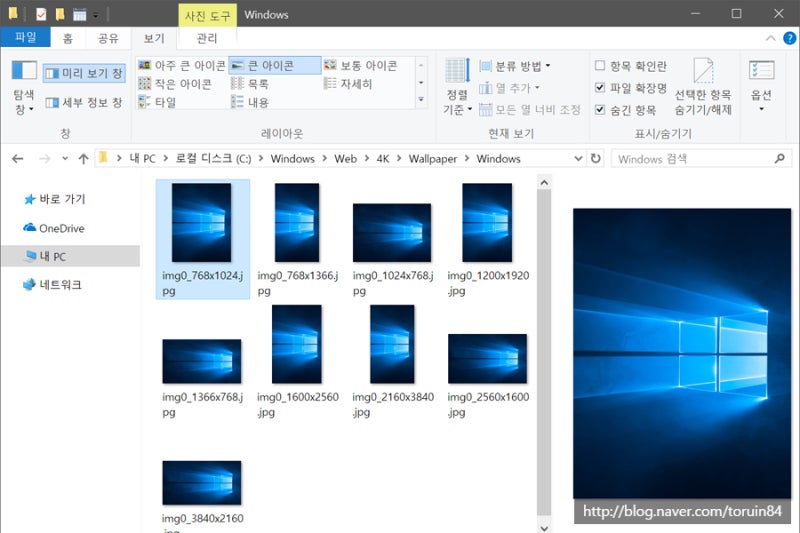This screenshot has height=533, width=800.
Task: Click Wallpaper in the address path
Action: click(x=433, y=159)
